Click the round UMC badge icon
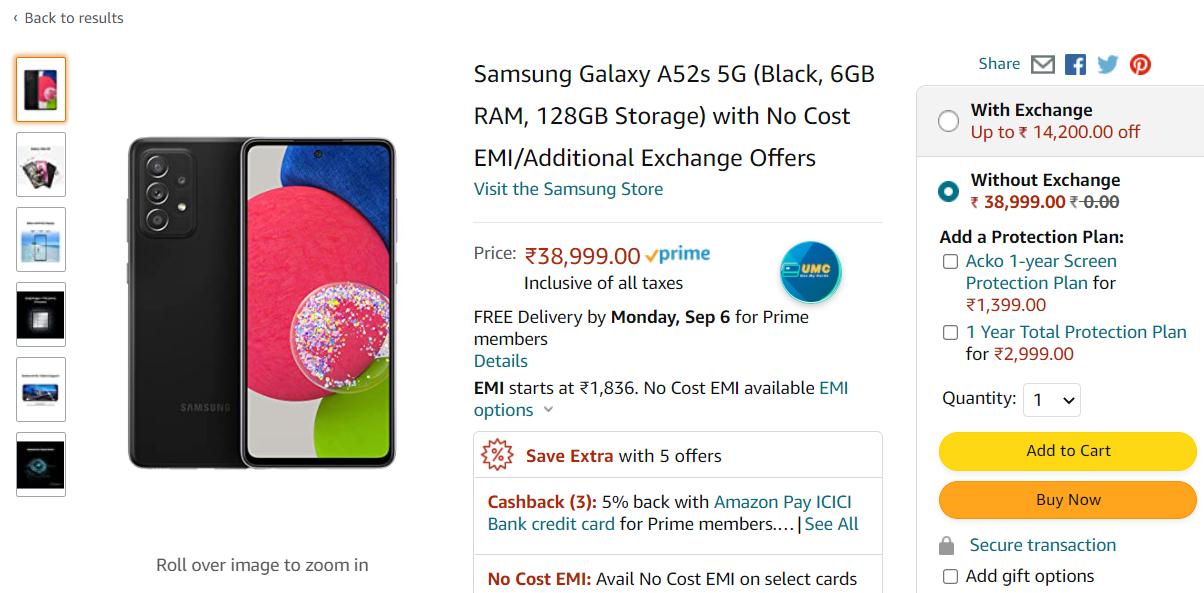This screenshot has height=593, width=1204. point(810,271)
